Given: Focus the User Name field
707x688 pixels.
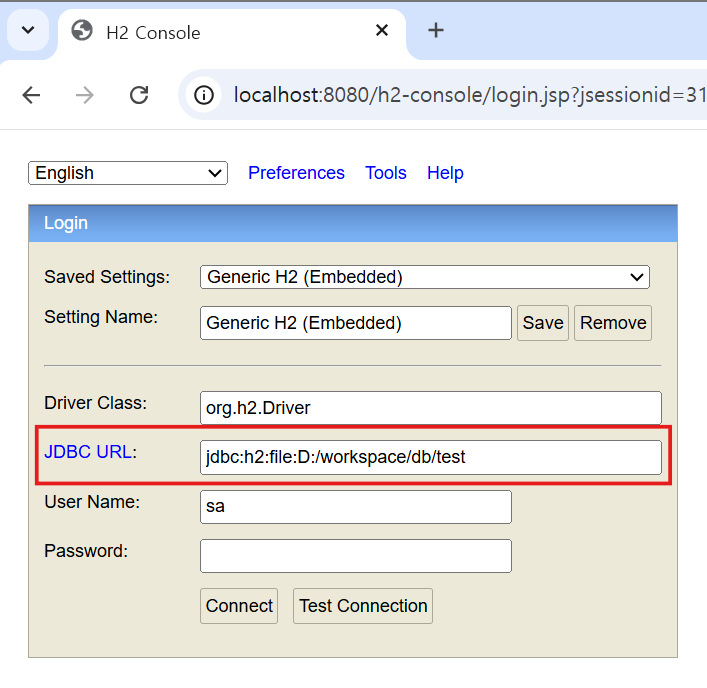Looking at the screenshot, I should (356, 507).
